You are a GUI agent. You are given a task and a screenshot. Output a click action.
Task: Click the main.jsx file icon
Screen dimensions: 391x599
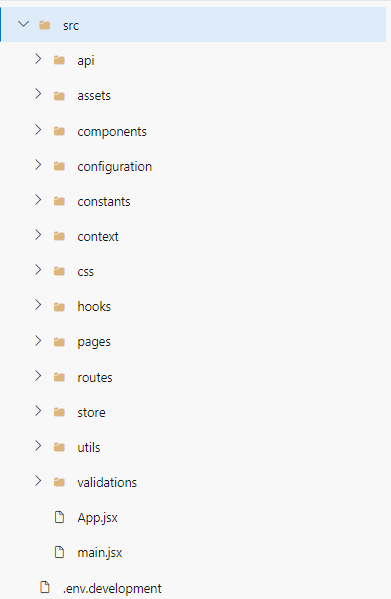click(60, 552)
